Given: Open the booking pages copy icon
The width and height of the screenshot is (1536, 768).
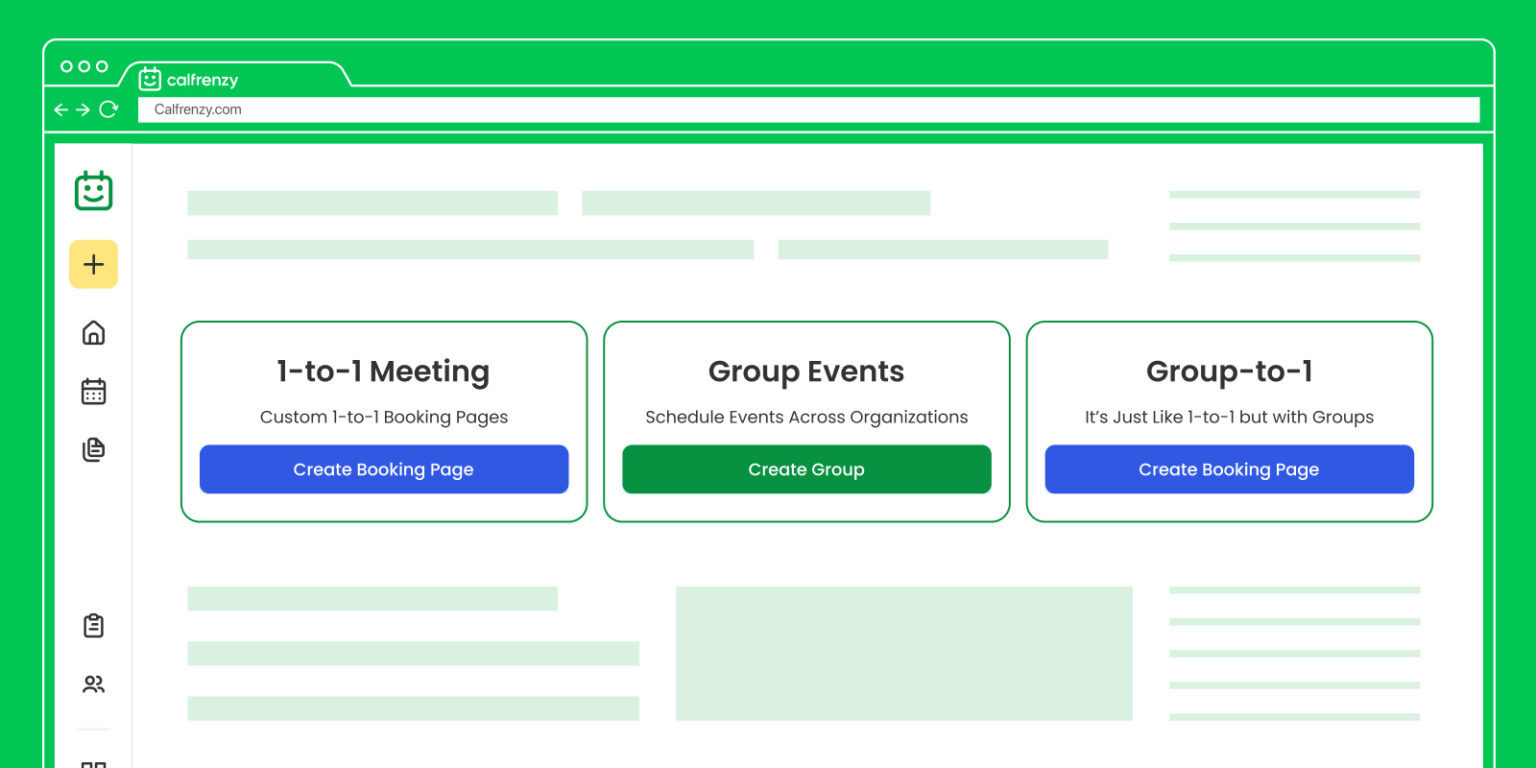Looking at the screenshot, I should (93, 449).
